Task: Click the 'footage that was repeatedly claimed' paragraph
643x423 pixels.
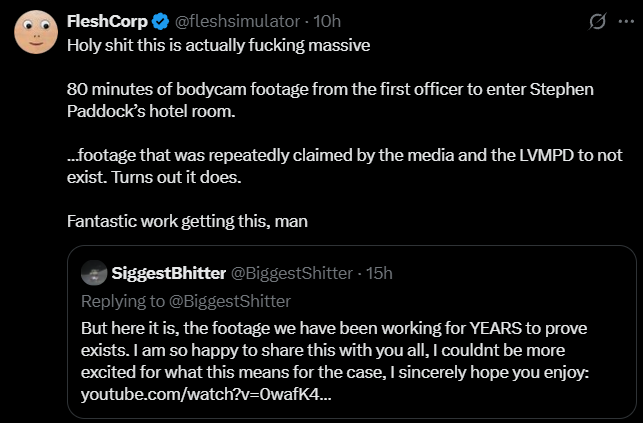Action: pos(344,166)
